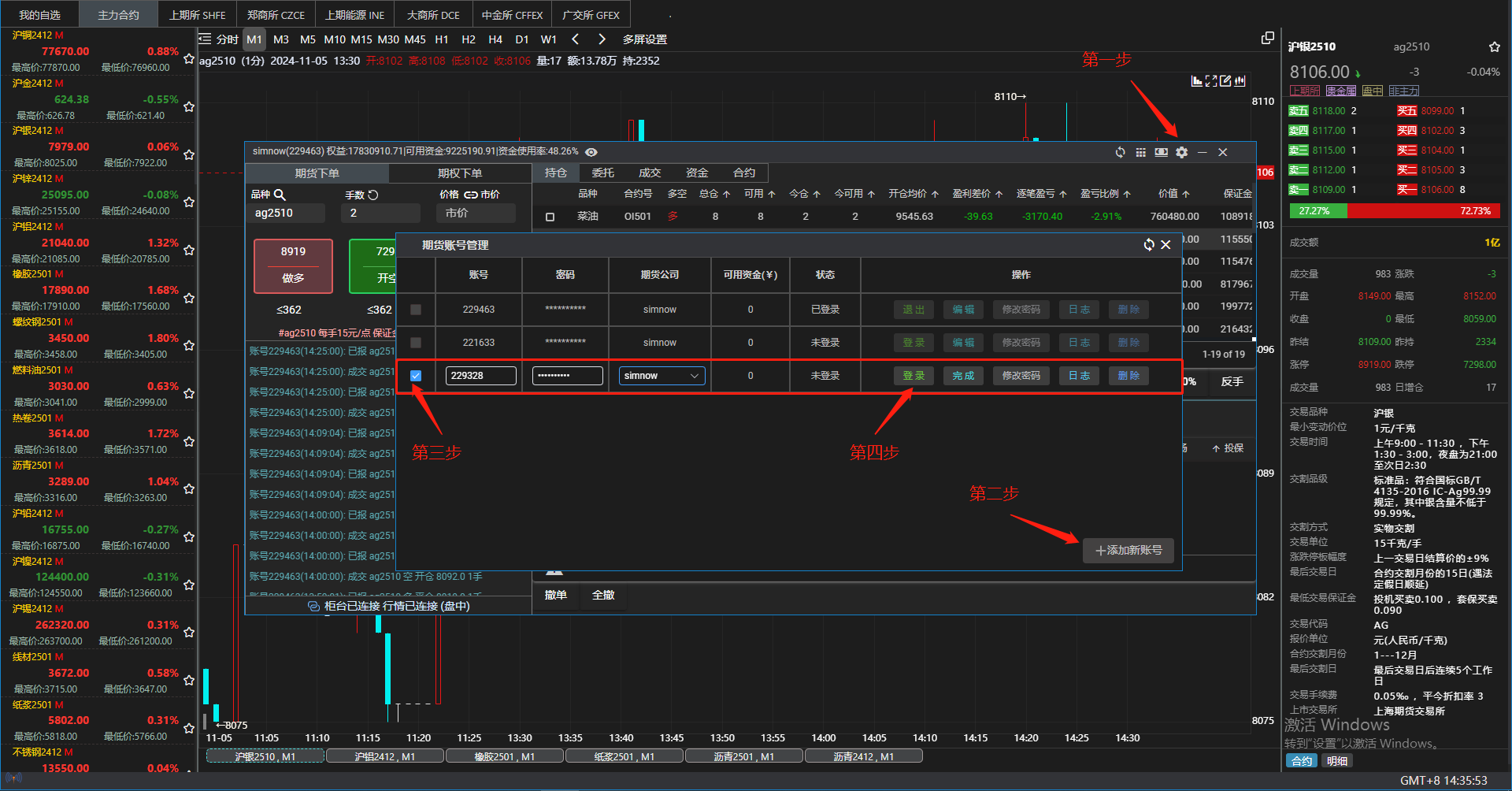Viewport: 1512px width, 791px height.
Task: Sort positions by 逐笔盈亏 column
Action: click(x=1041, y=194)
